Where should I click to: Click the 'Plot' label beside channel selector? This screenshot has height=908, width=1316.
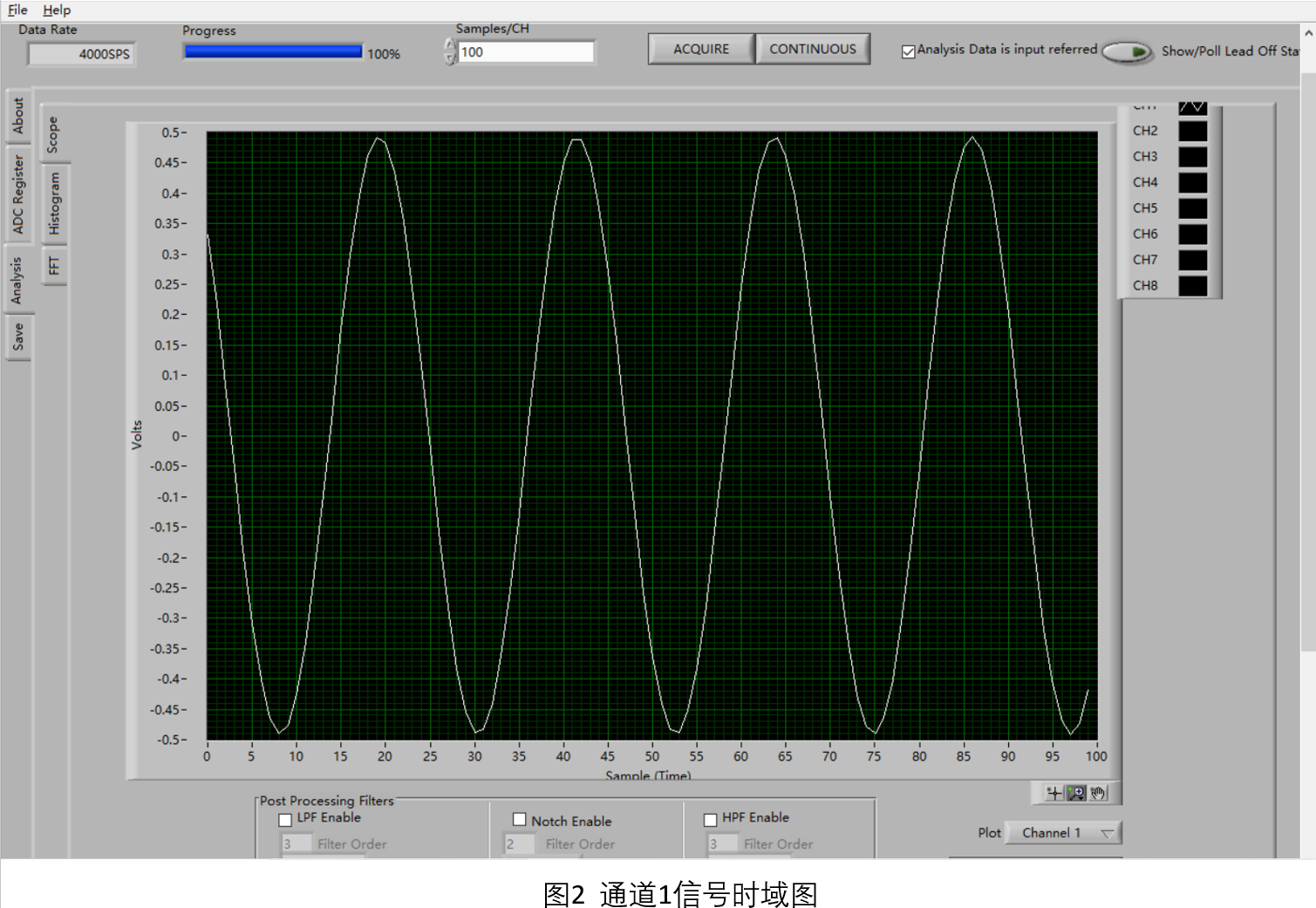(990, 833)
